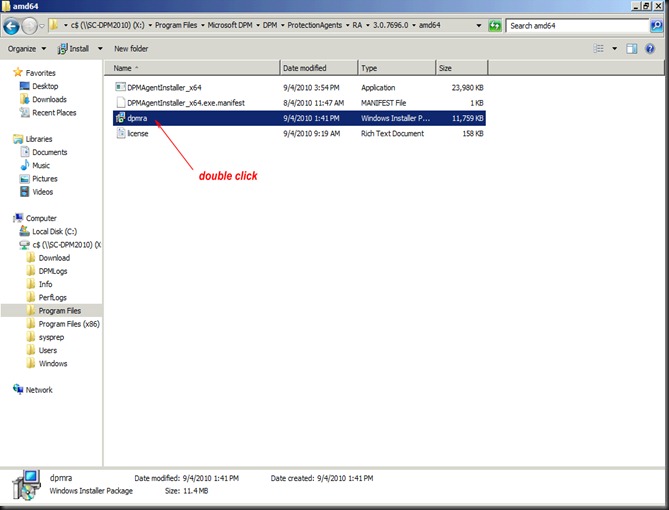Open the Videos library
669x510 pixels.
tap(43, 192)
